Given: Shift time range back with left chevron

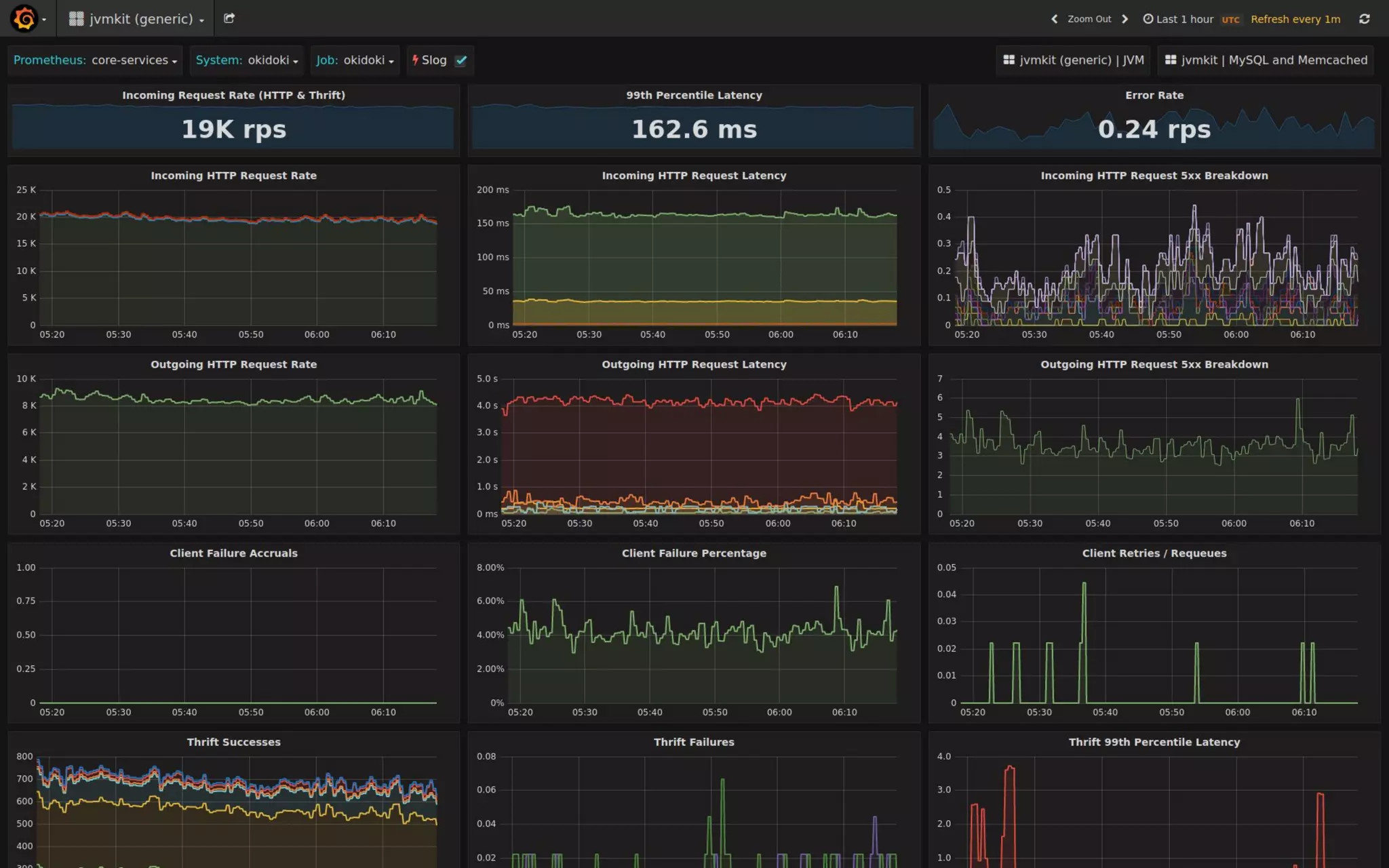Looking at the screenshot, I should (x=1054, y=19).
